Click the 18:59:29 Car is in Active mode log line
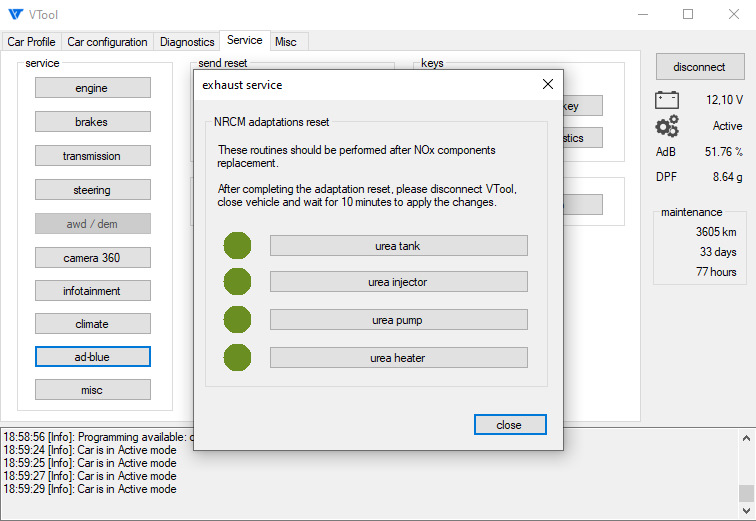The width and height of the screenshot is (756, 521). point(90,489)
